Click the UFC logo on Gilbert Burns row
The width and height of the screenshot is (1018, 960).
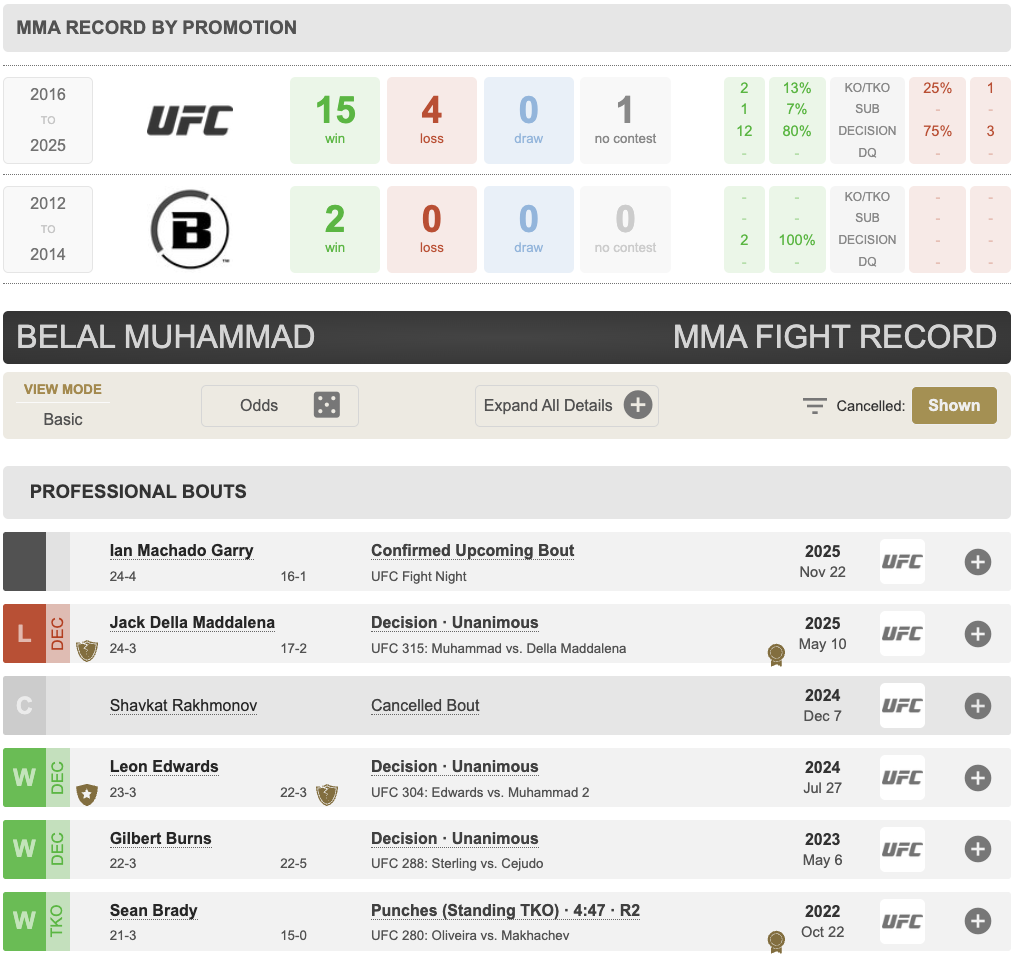tap(902, 850)
